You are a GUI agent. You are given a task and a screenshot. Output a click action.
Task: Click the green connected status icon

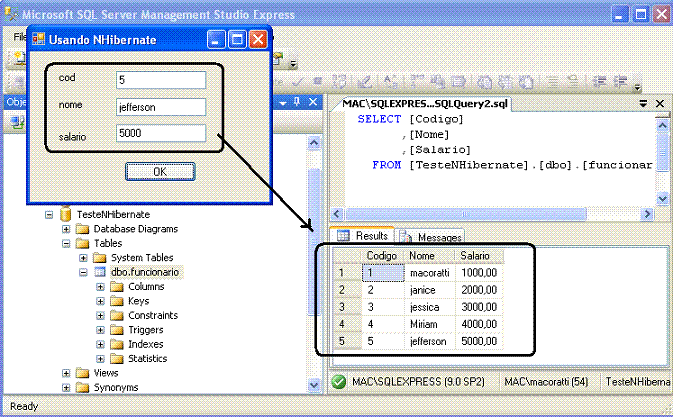click(339, 382)
